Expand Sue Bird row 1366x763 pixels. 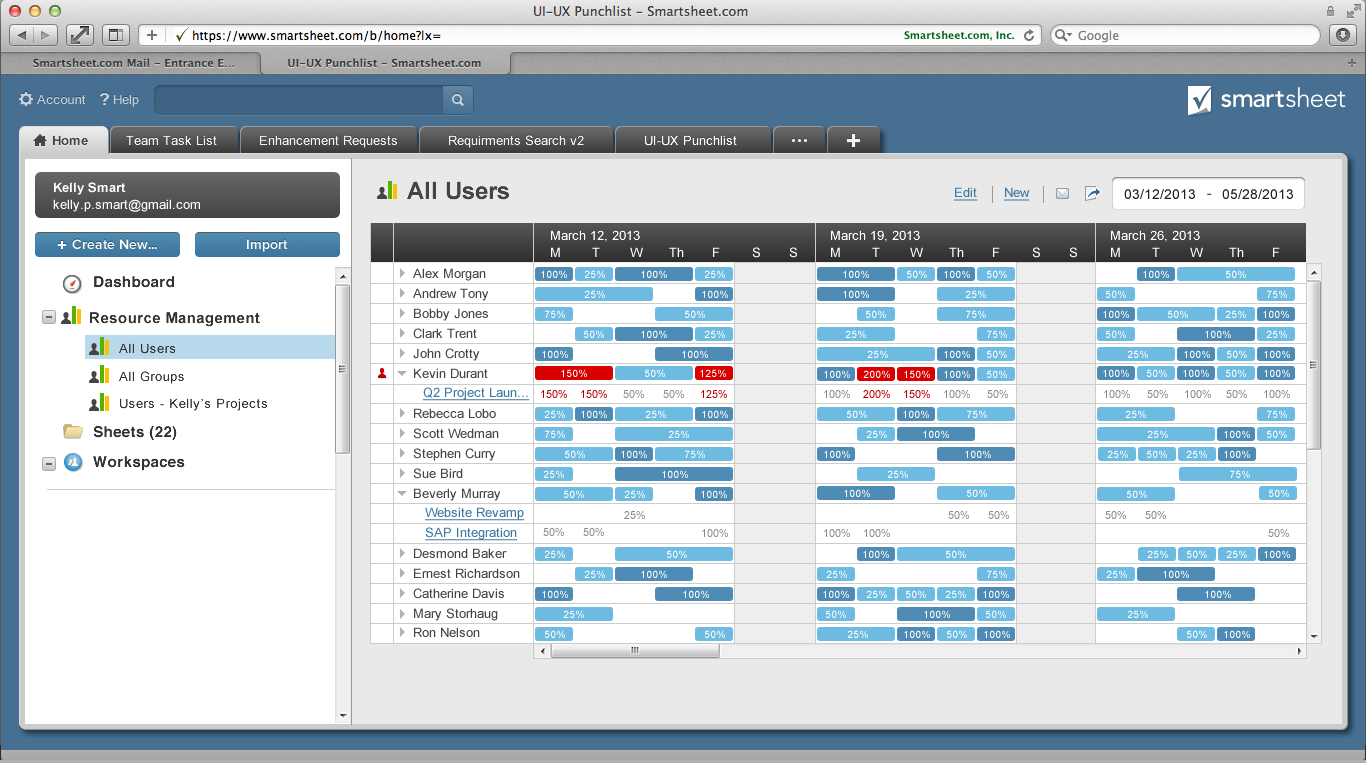(402, 473)
